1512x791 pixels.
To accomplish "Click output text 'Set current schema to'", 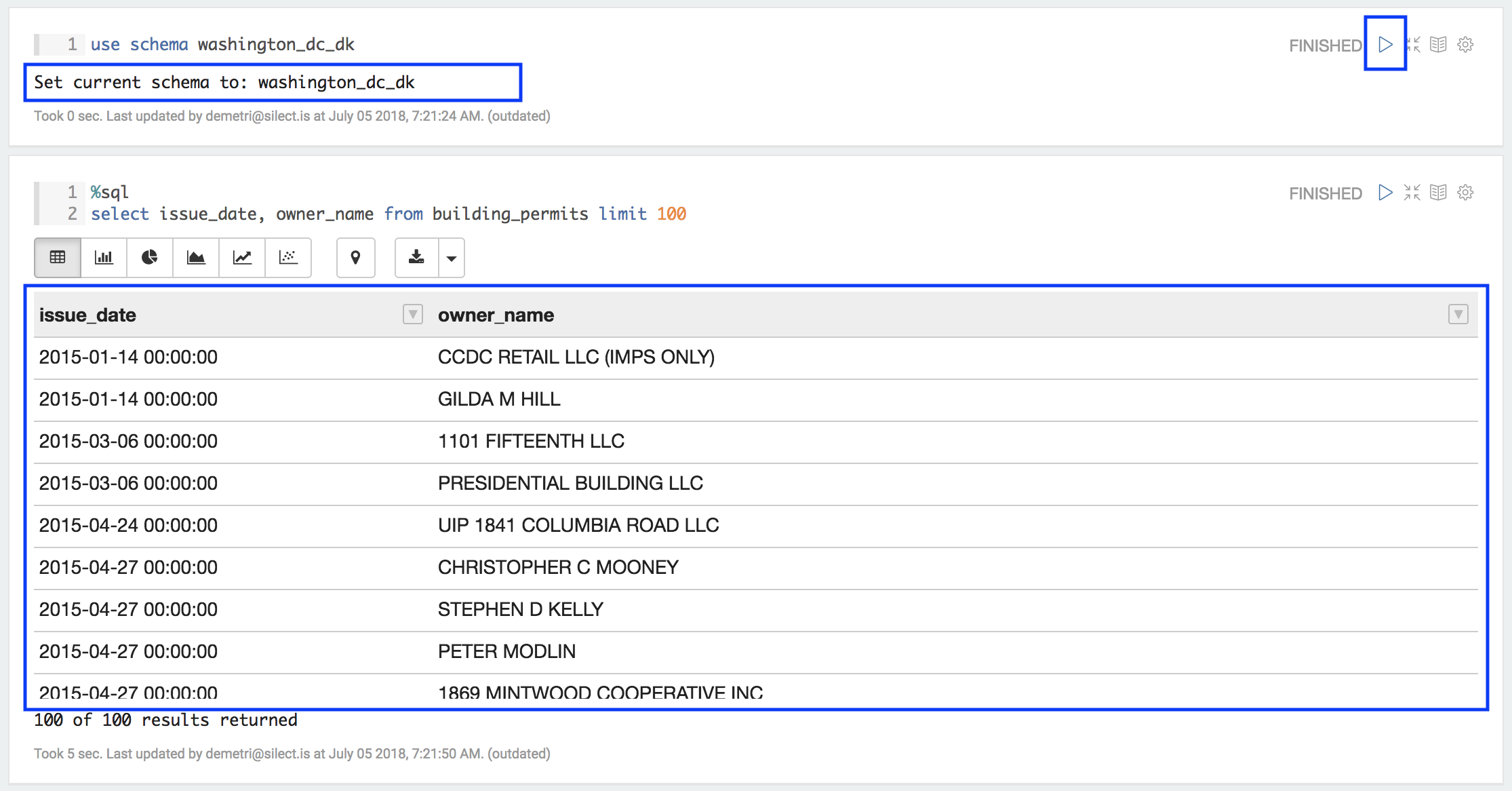I will [224, 83].
